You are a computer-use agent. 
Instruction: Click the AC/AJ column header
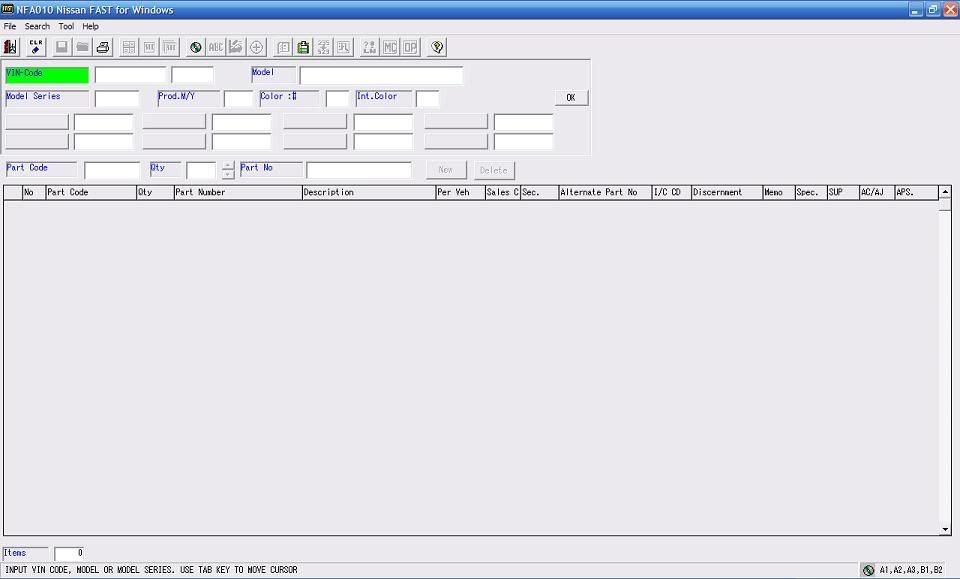877,192
